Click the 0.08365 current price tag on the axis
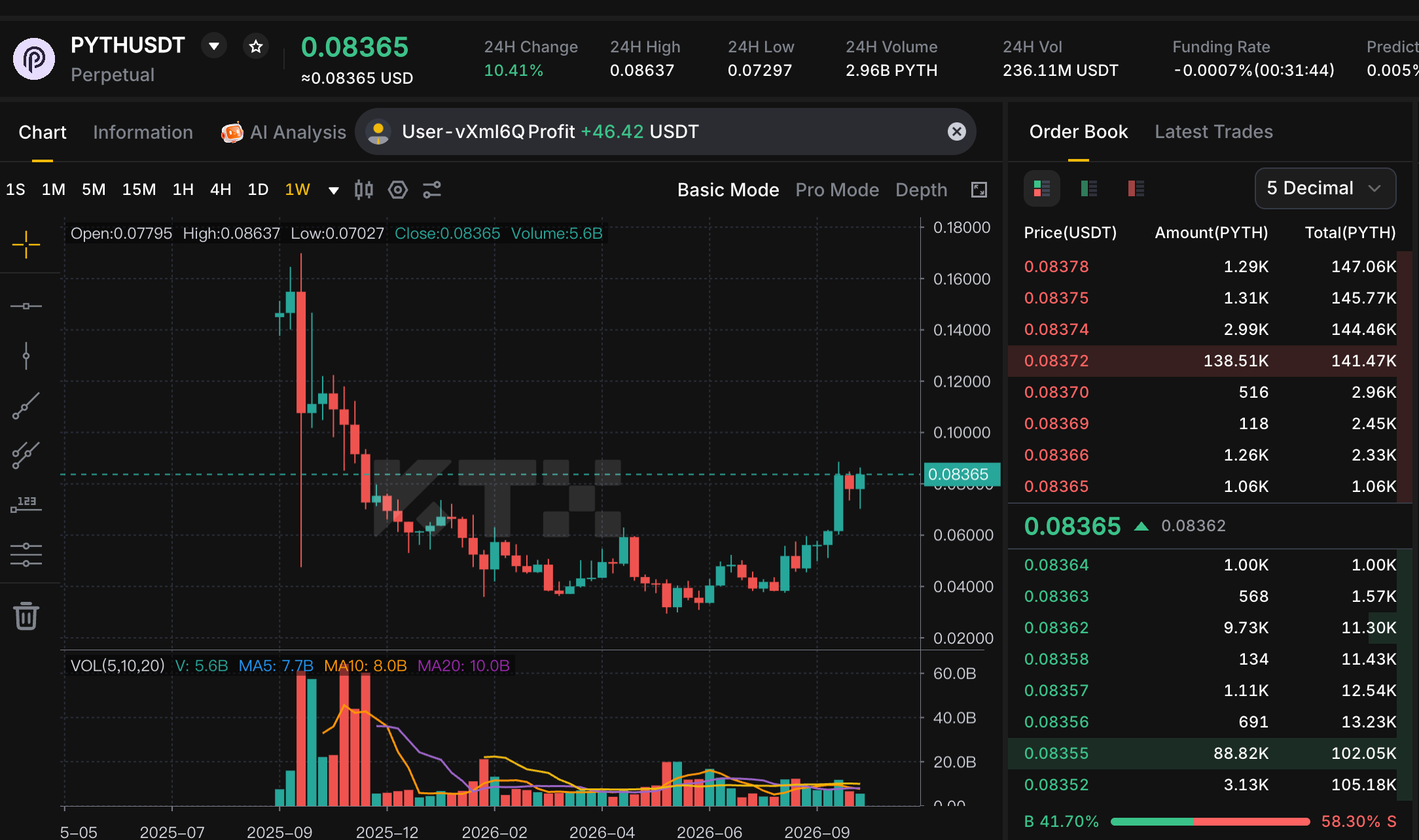Screen dimensions: 1419x840 tap(961, 474)
